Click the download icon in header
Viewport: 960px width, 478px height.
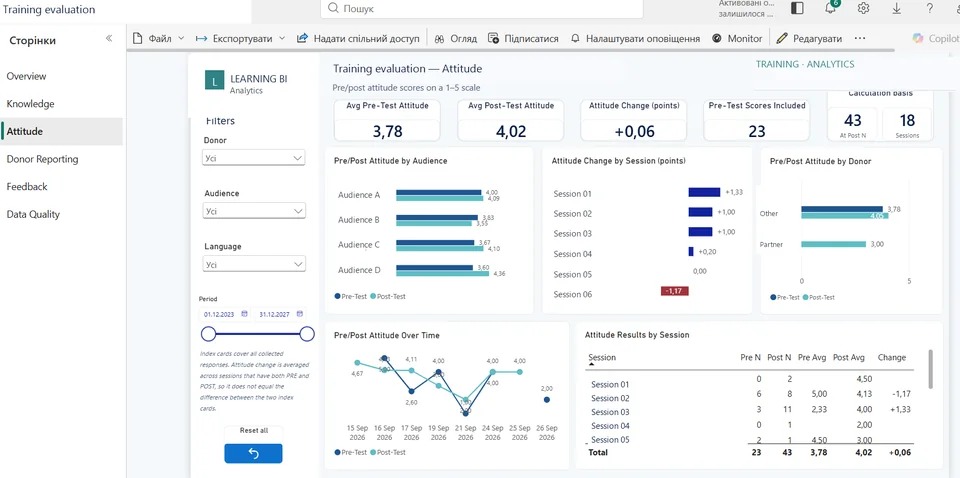tap(896, 9)
